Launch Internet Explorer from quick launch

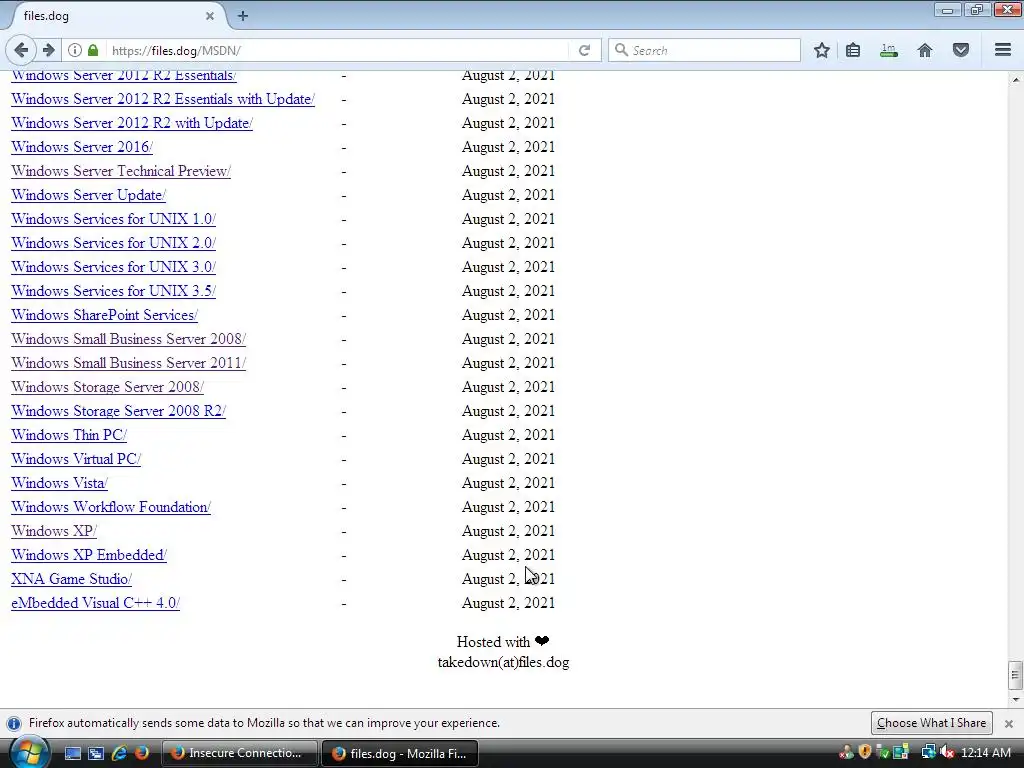pos(119,753)
